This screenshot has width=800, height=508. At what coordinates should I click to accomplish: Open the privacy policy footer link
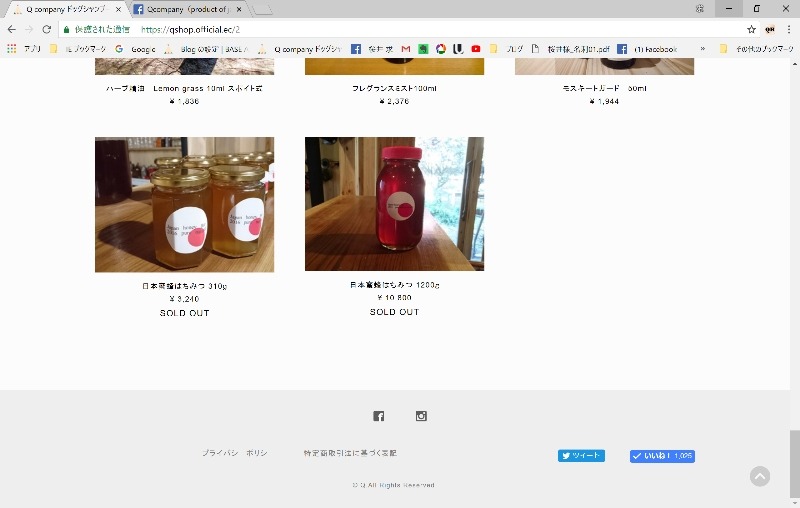click(x=235, y=453)
